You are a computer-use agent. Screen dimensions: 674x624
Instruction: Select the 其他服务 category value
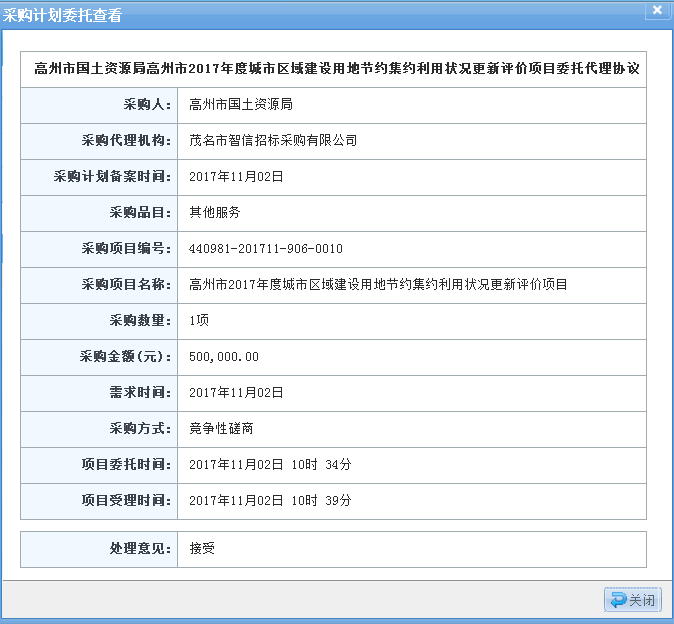coord(215,212)
